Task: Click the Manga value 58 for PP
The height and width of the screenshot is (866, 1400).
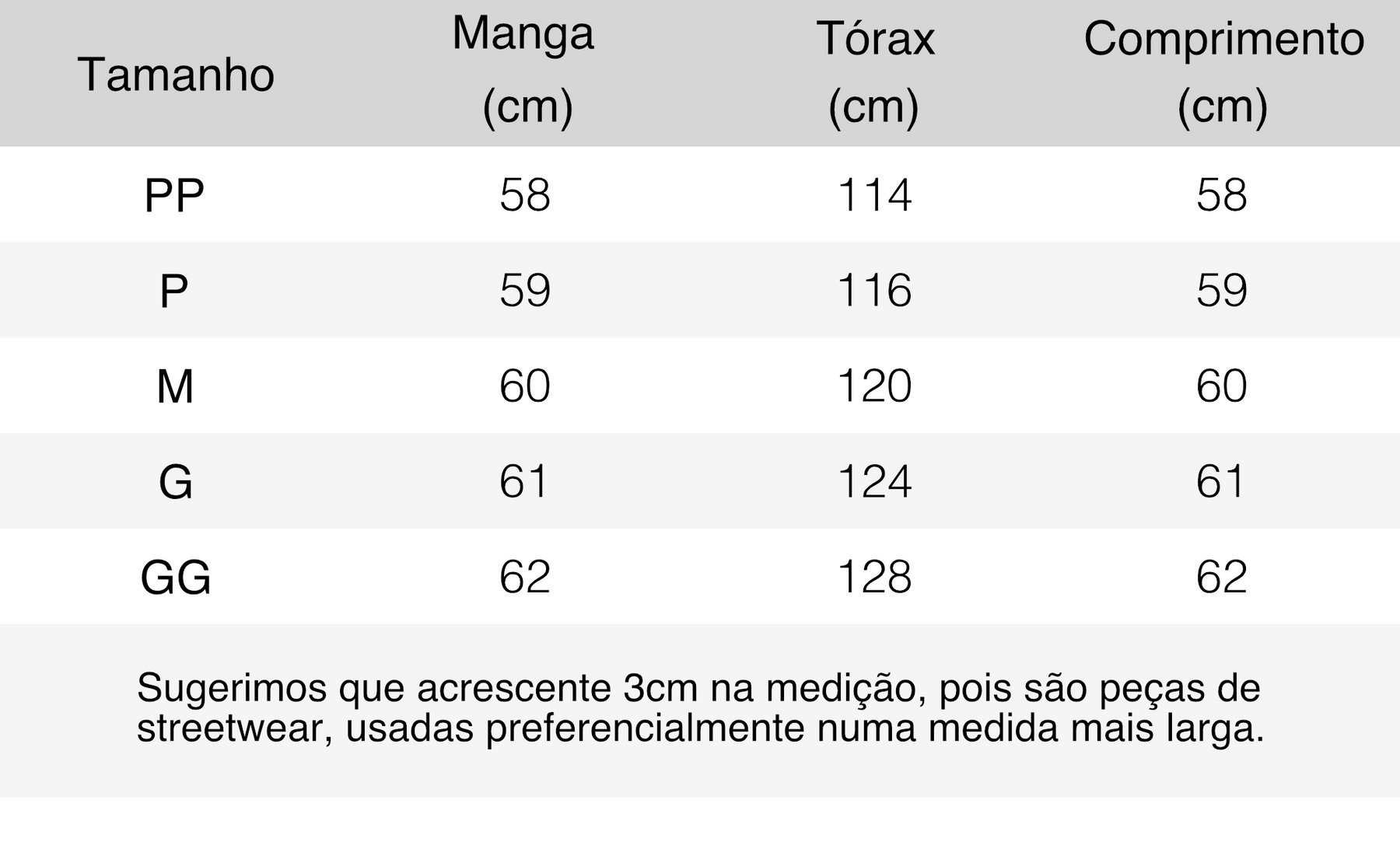Action: (x=525, y=194)
